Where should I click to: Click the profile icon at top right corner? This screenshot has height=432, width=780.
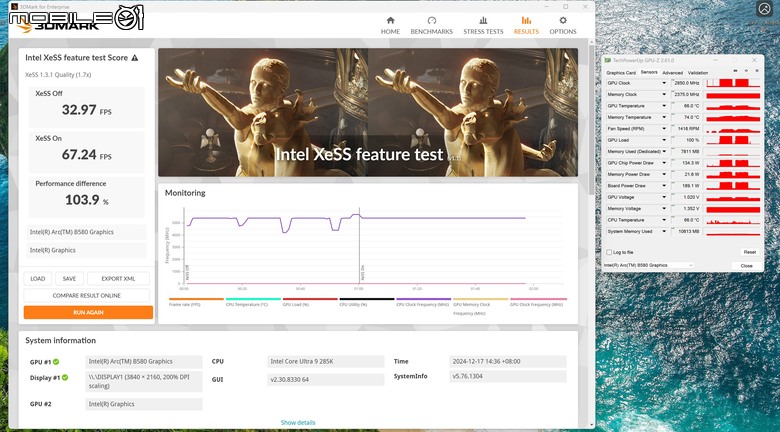pos(764,8)
